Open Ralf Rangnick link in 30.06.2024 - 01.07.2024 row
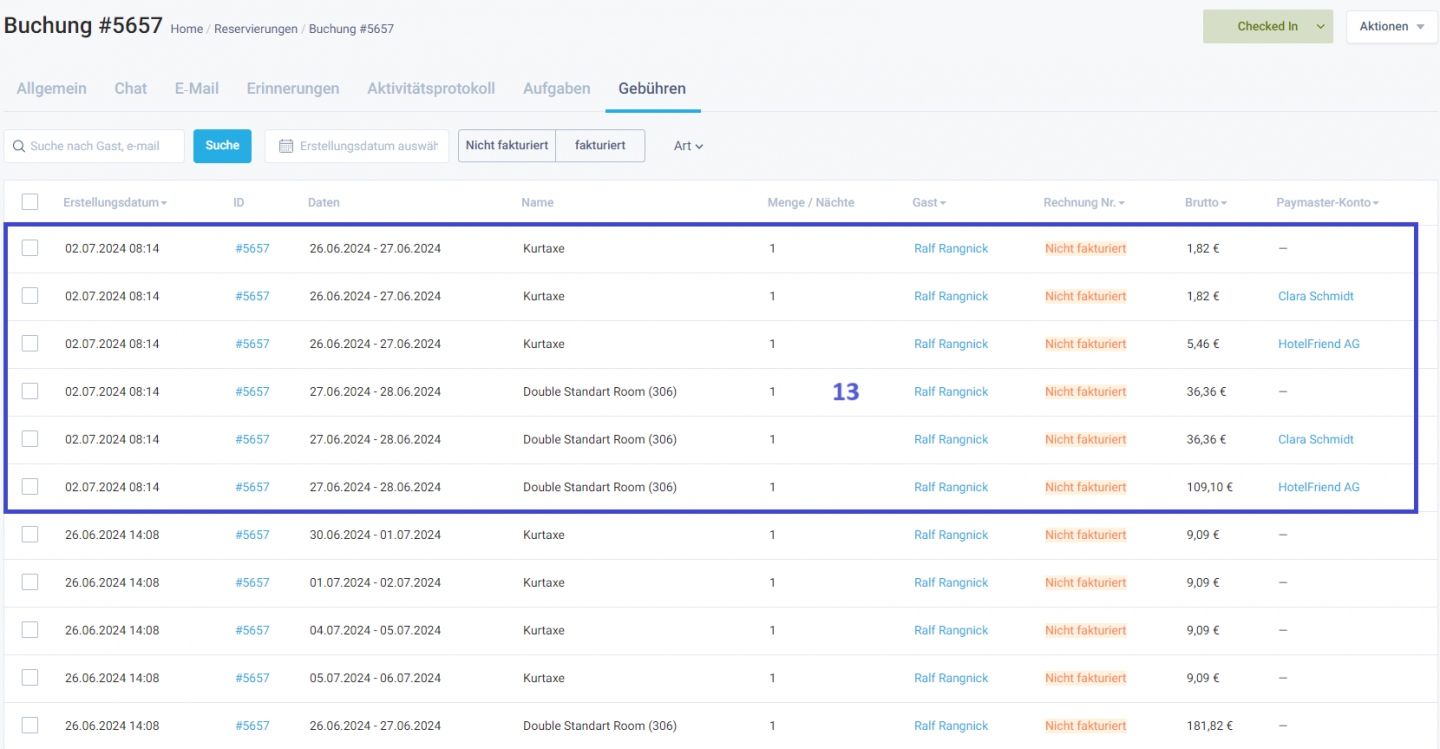 click(951, 535)
